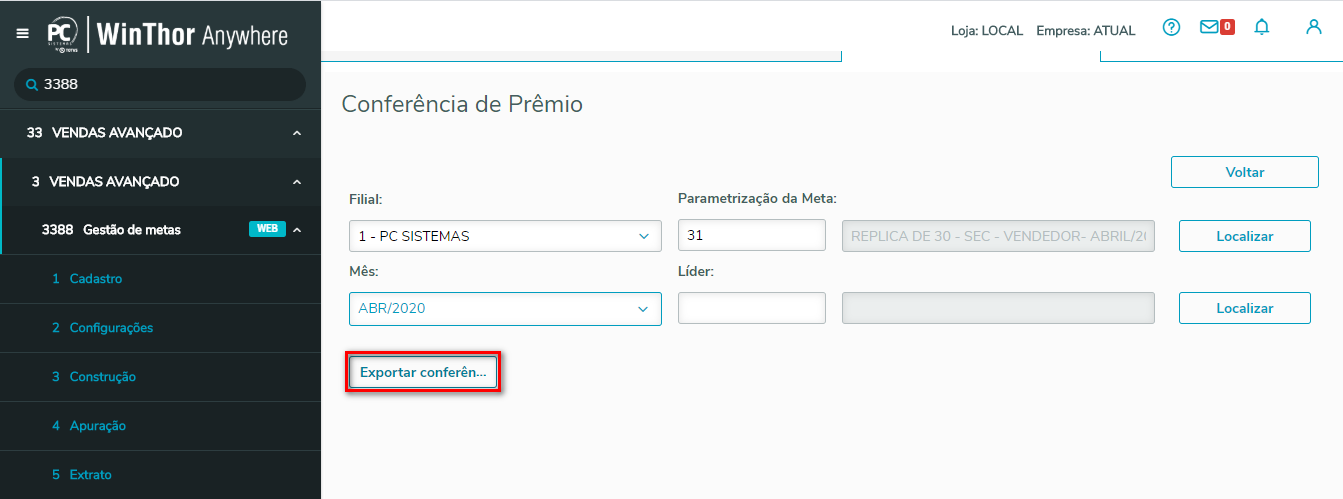Focus the Líder code input field
This screenshot has height=499, width=1343.
tap(751, 308)
